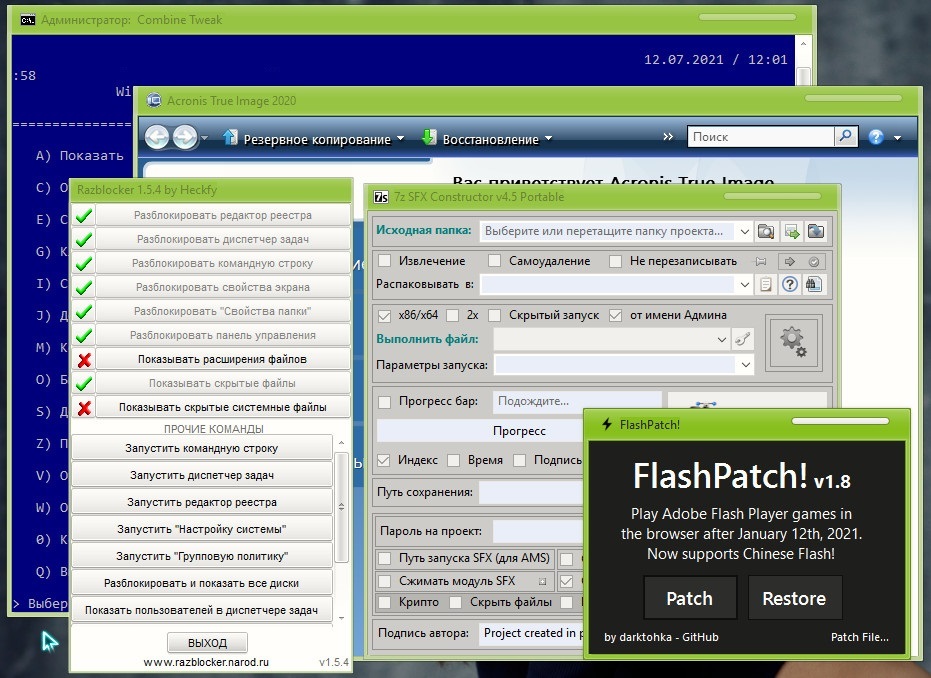Click the Подпись автора text field
931x678 pixels.
pyautogui.click(x=532, y=633)
